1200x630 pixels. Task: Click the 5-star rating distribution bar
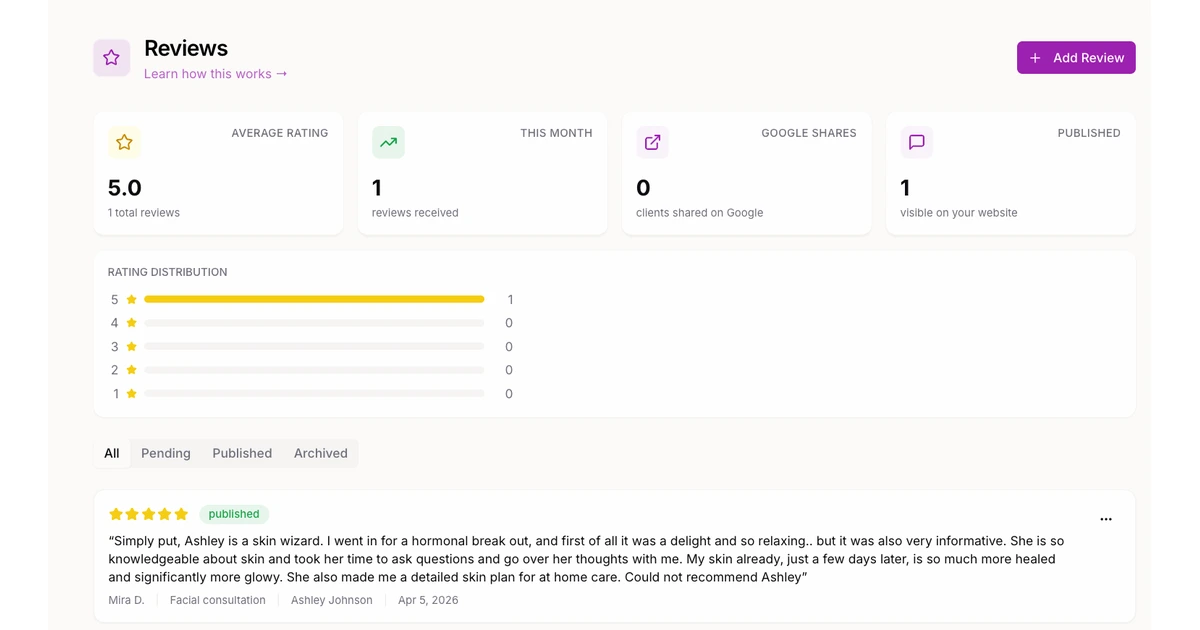[x=314, y=299]
